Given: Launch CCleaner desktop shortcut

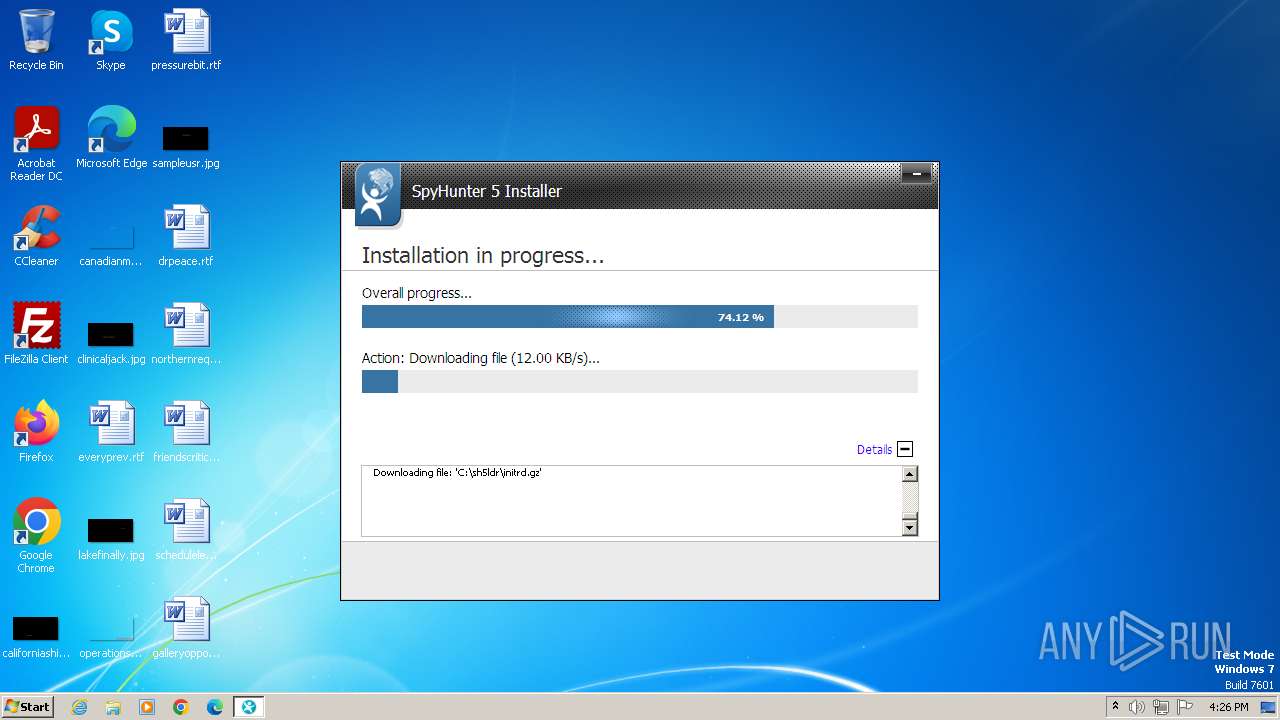Looking at the screenshot, I should [x=36, y=236].
